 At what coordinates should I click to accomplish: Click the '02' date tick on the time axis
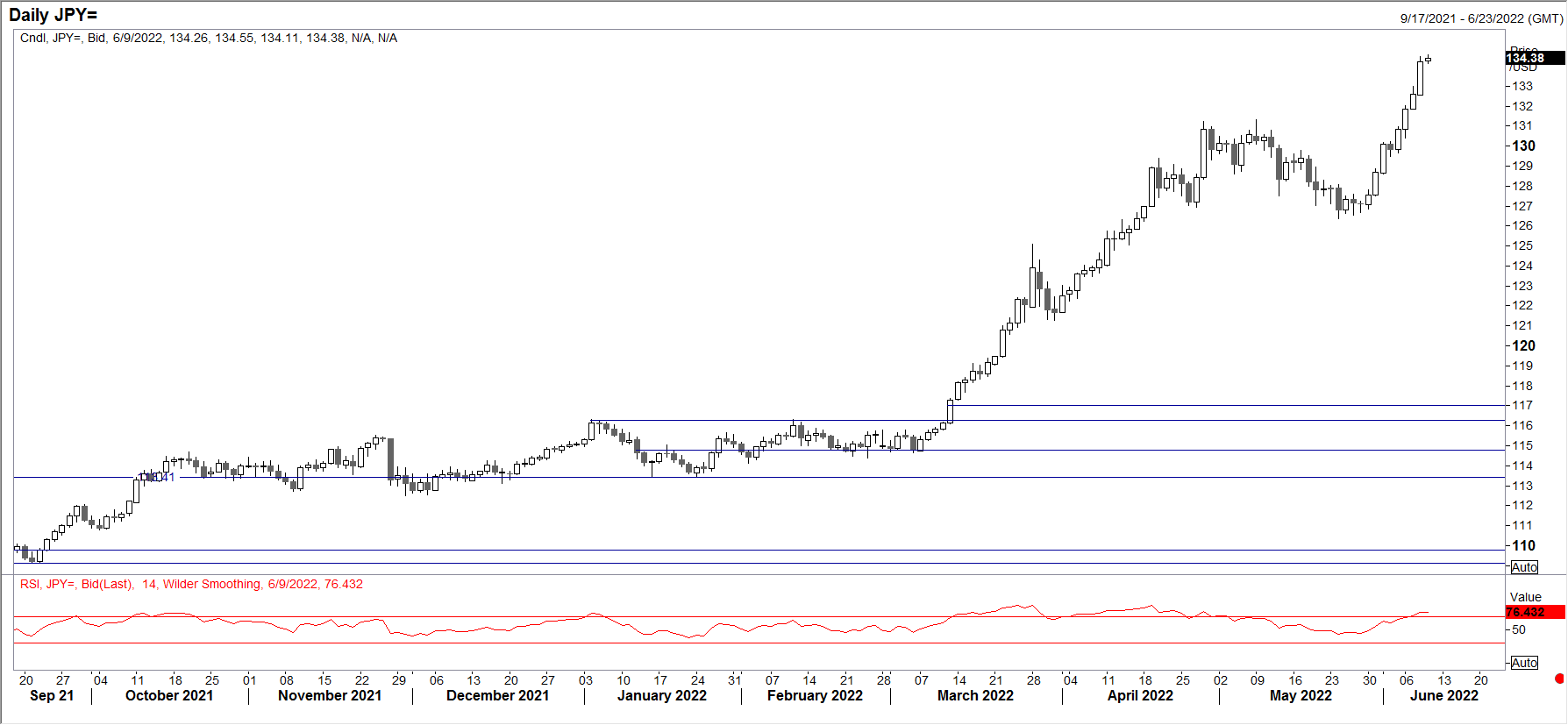pyautogui.click(x=1221, y=679)
